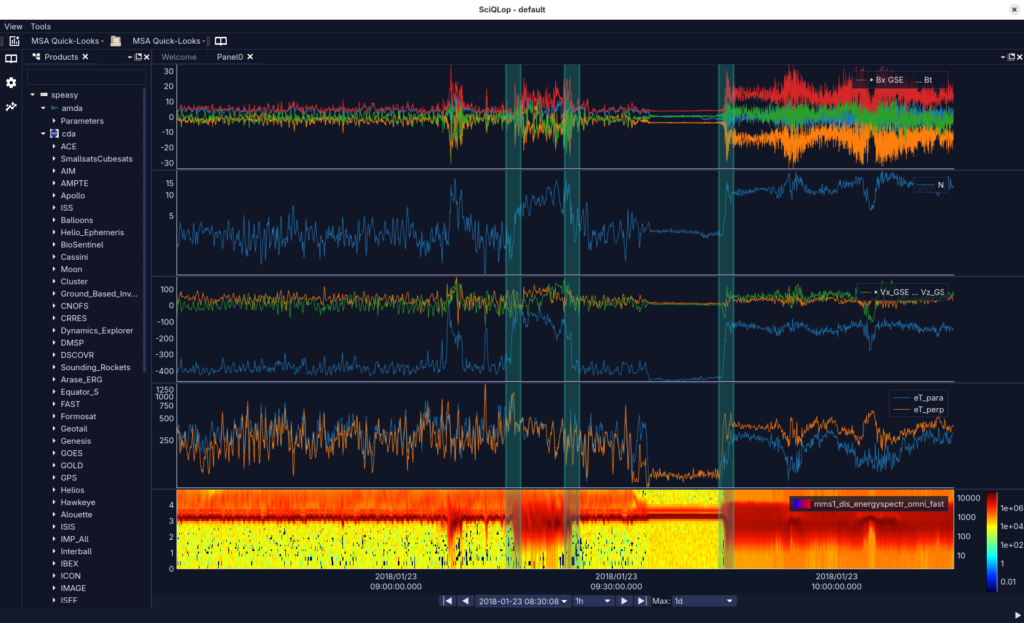1024x623 pixels.
Task: Expand the Cluster tree node
Action: click(x=54, y=281)
